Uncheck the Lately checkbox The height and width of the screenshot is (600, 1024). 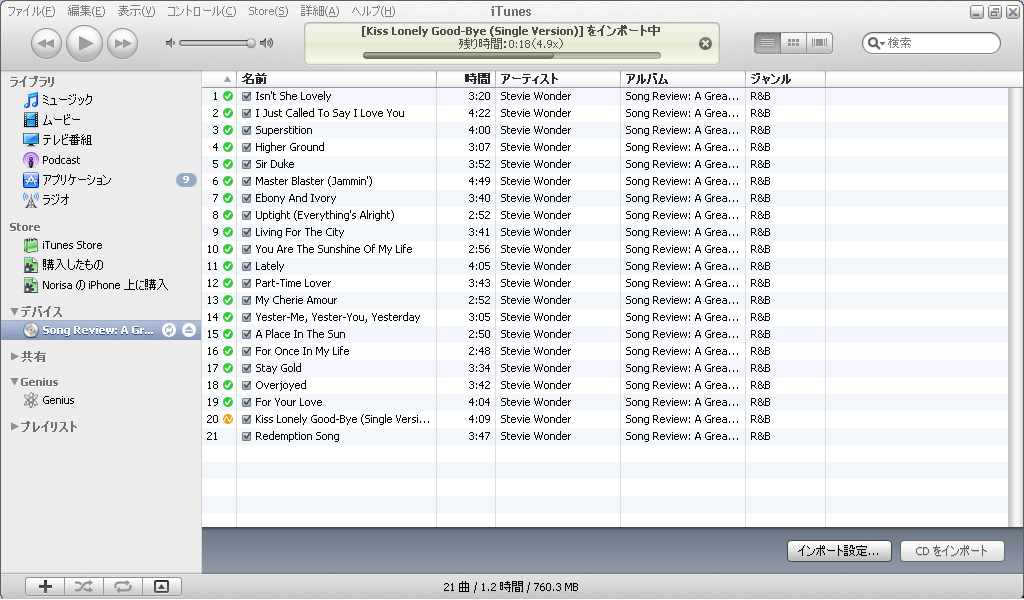[x=247, y=266]
